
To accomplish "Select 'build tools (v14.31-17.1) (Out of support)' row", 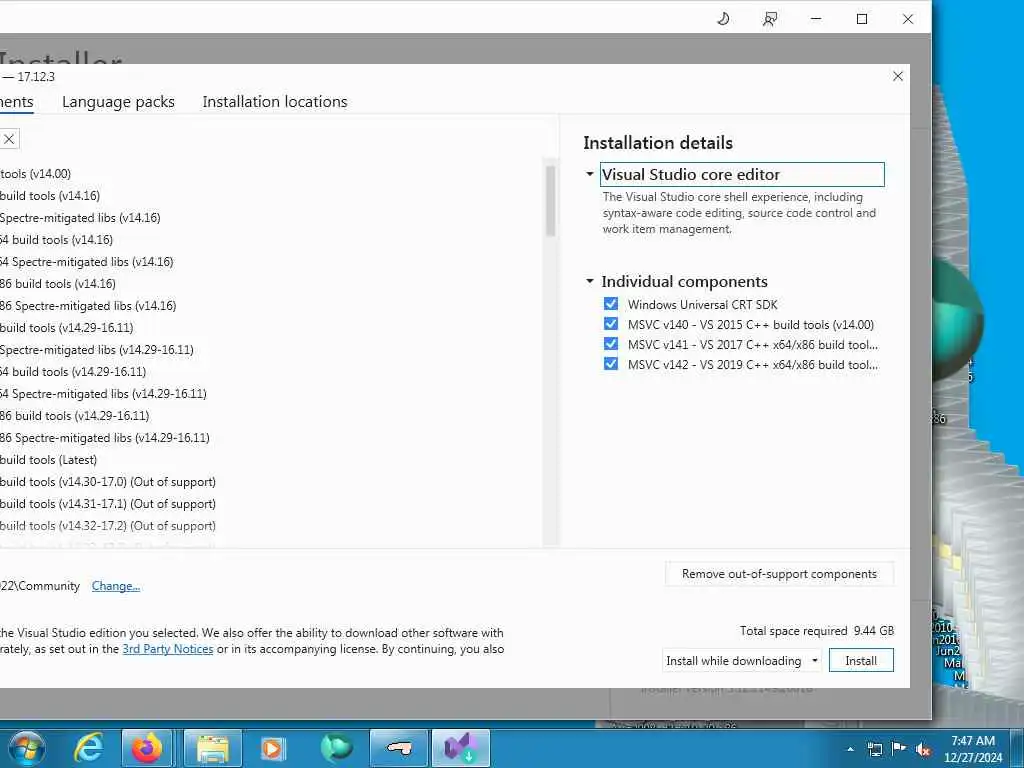I will coord(108,504).
